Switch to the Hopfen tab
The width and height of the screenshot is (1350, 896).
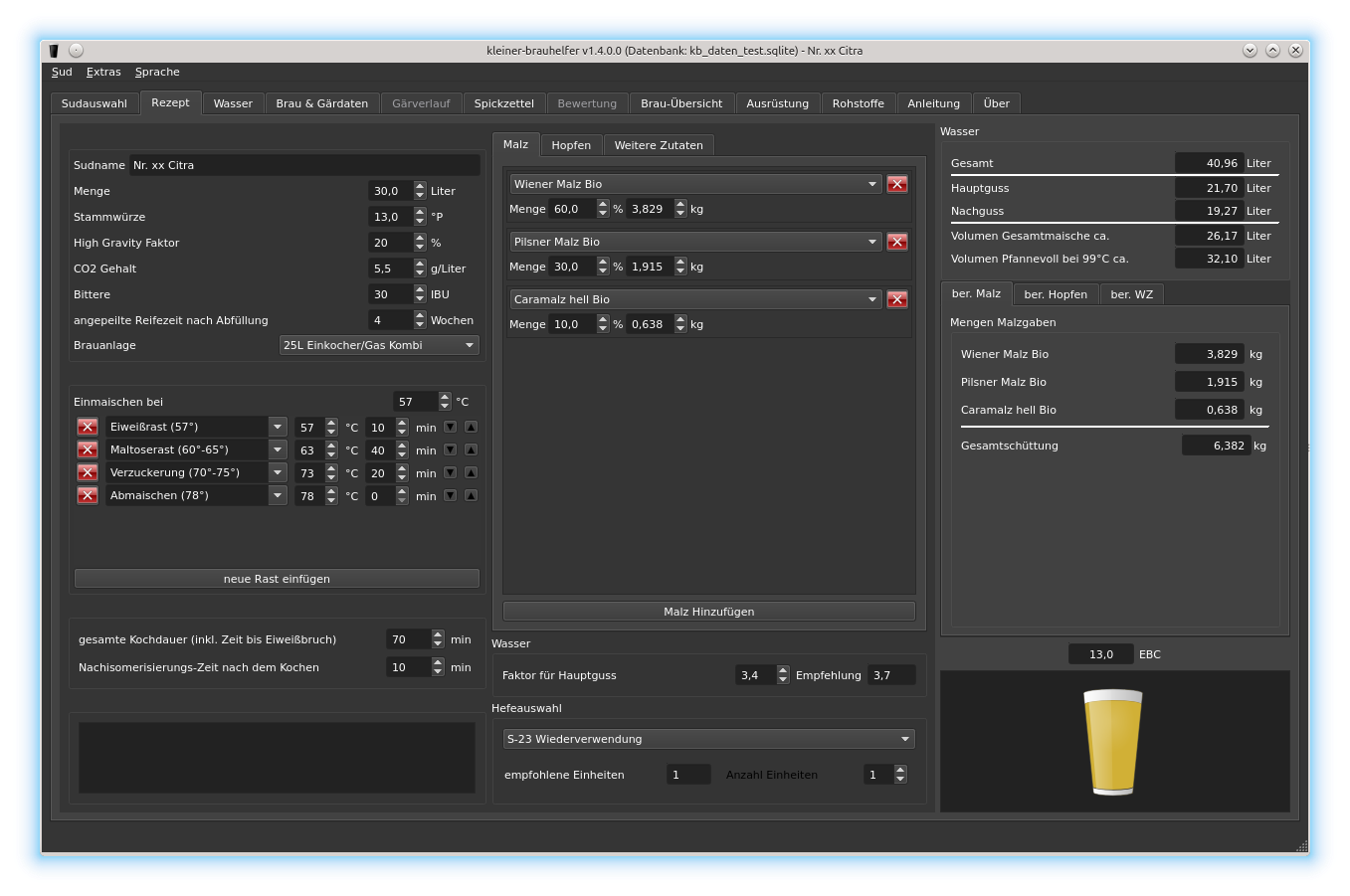pos(571,145)
